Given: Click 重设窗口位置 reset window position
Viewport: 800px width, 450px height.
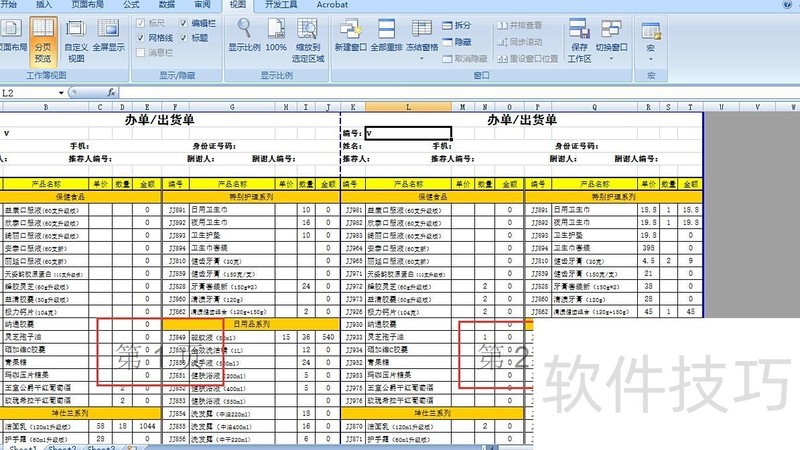Looking at the screenshot, I should point(528,59).
